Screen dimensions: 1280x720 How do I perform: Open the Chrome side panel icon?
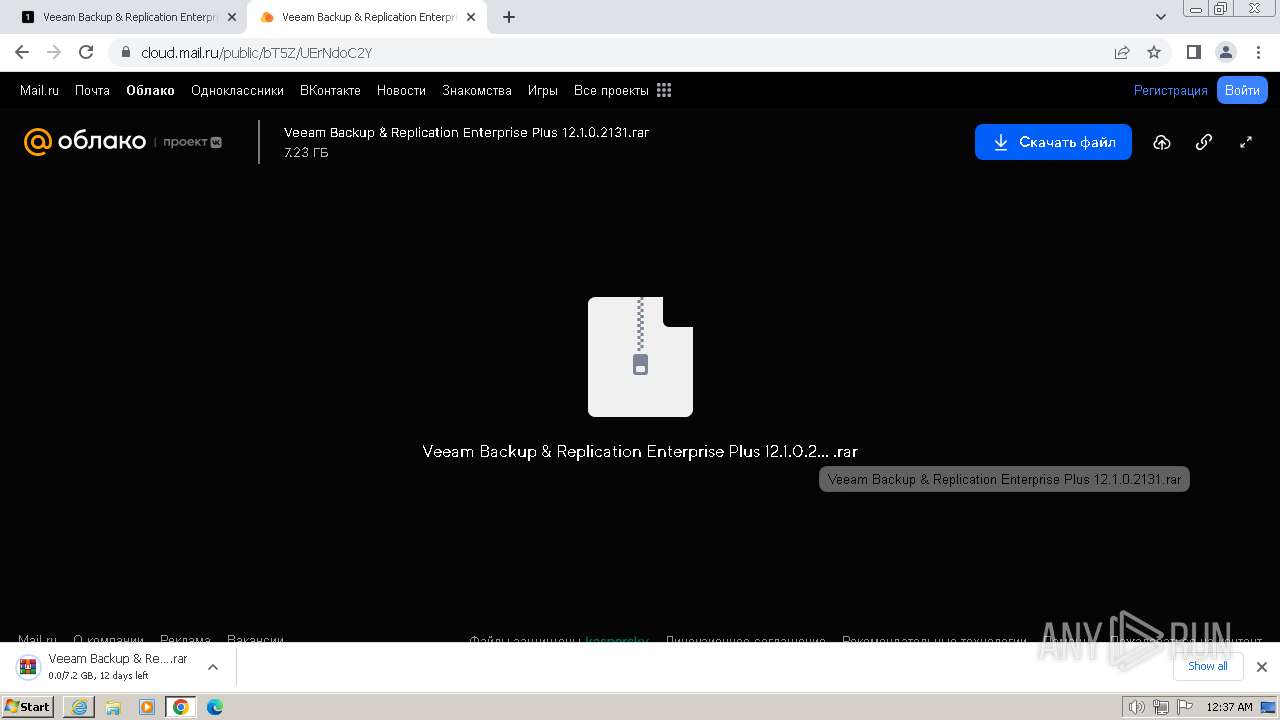tap(1193, 52)
